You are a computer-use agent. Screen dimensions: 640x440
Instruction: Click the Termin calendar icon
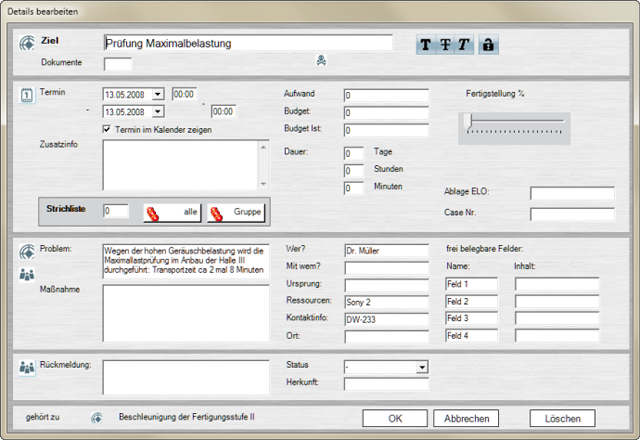(27, 94)
